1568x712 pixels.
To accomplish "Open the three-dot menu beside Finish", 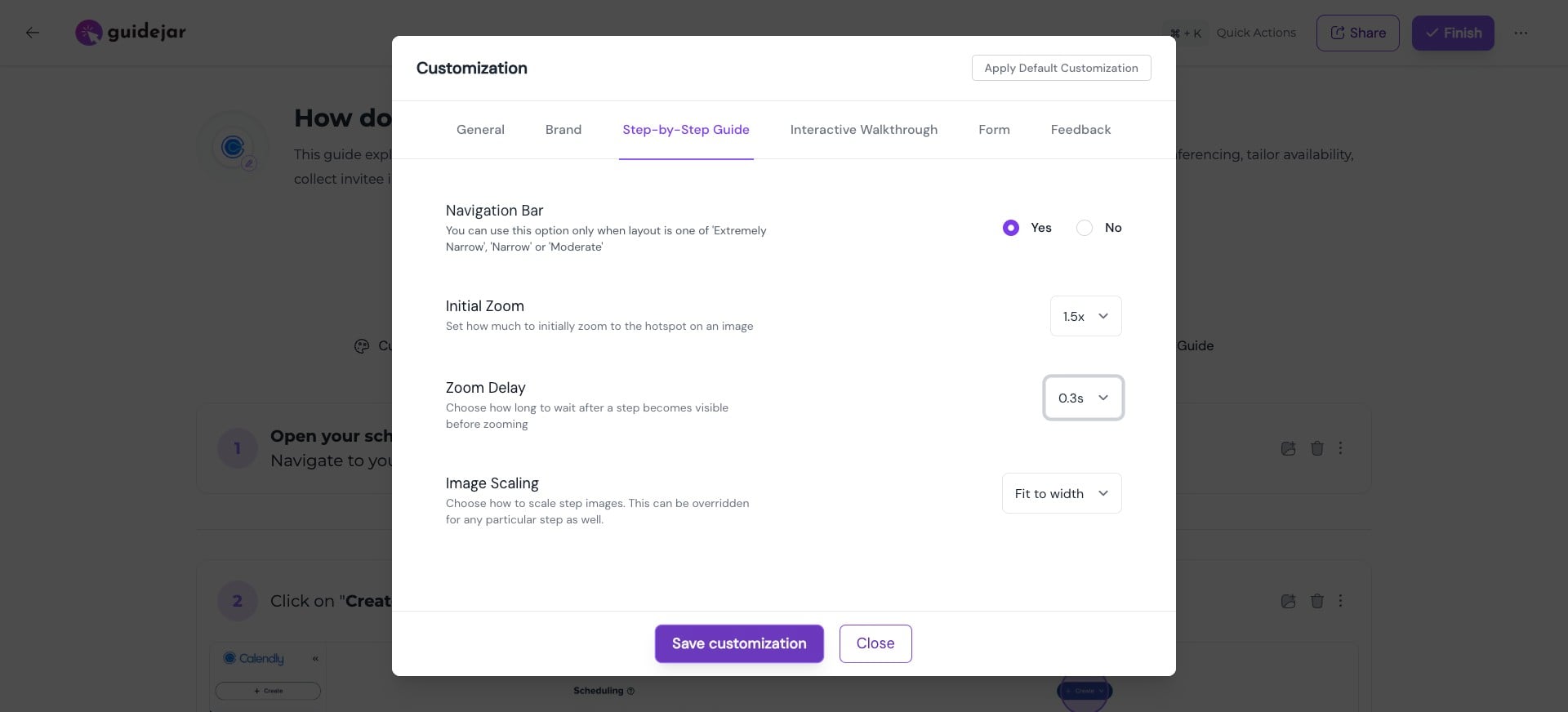I will click(1522, 33).
